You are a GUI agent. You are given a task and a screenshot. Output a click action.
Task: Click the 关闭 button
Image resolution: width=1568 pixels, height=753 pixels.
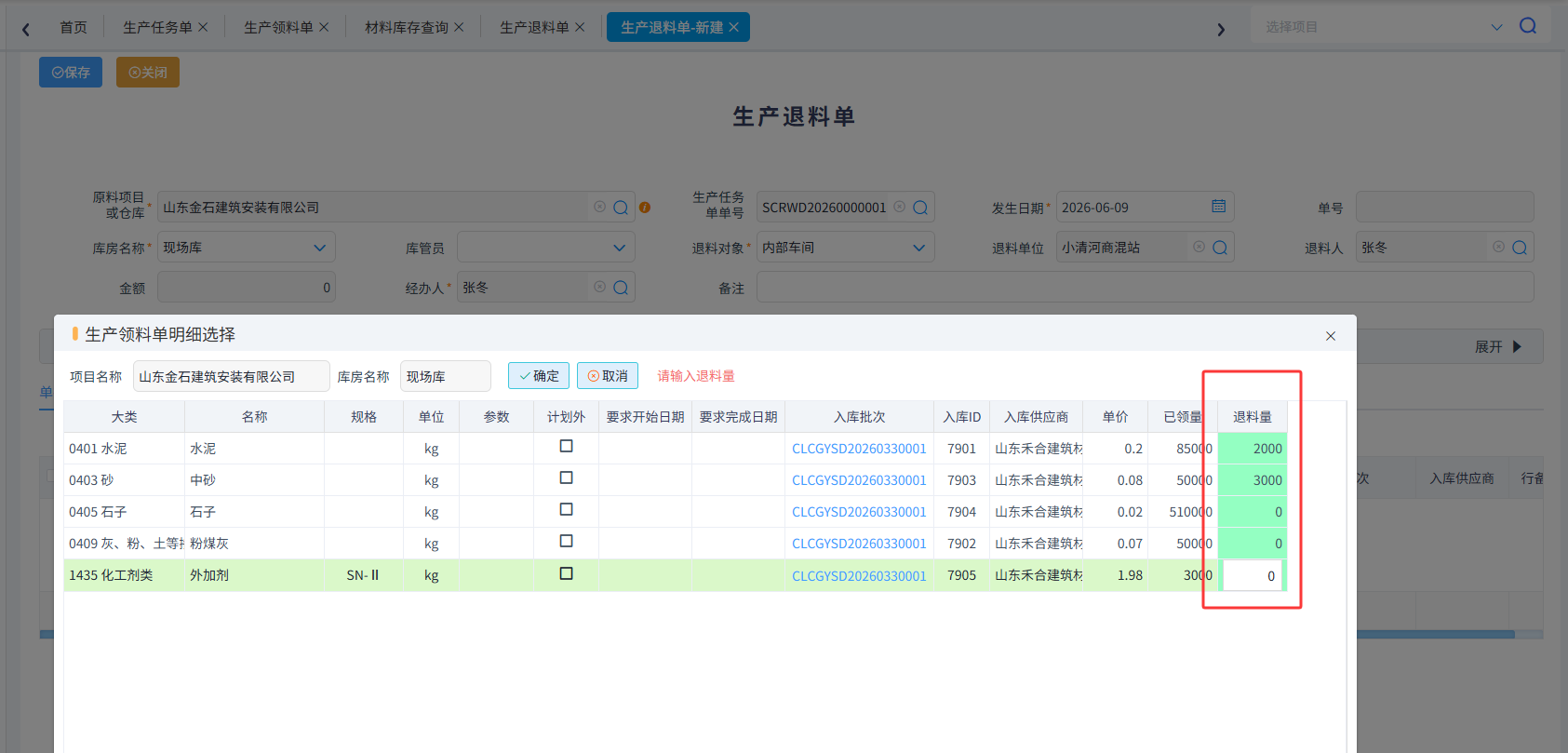point(148,72)
